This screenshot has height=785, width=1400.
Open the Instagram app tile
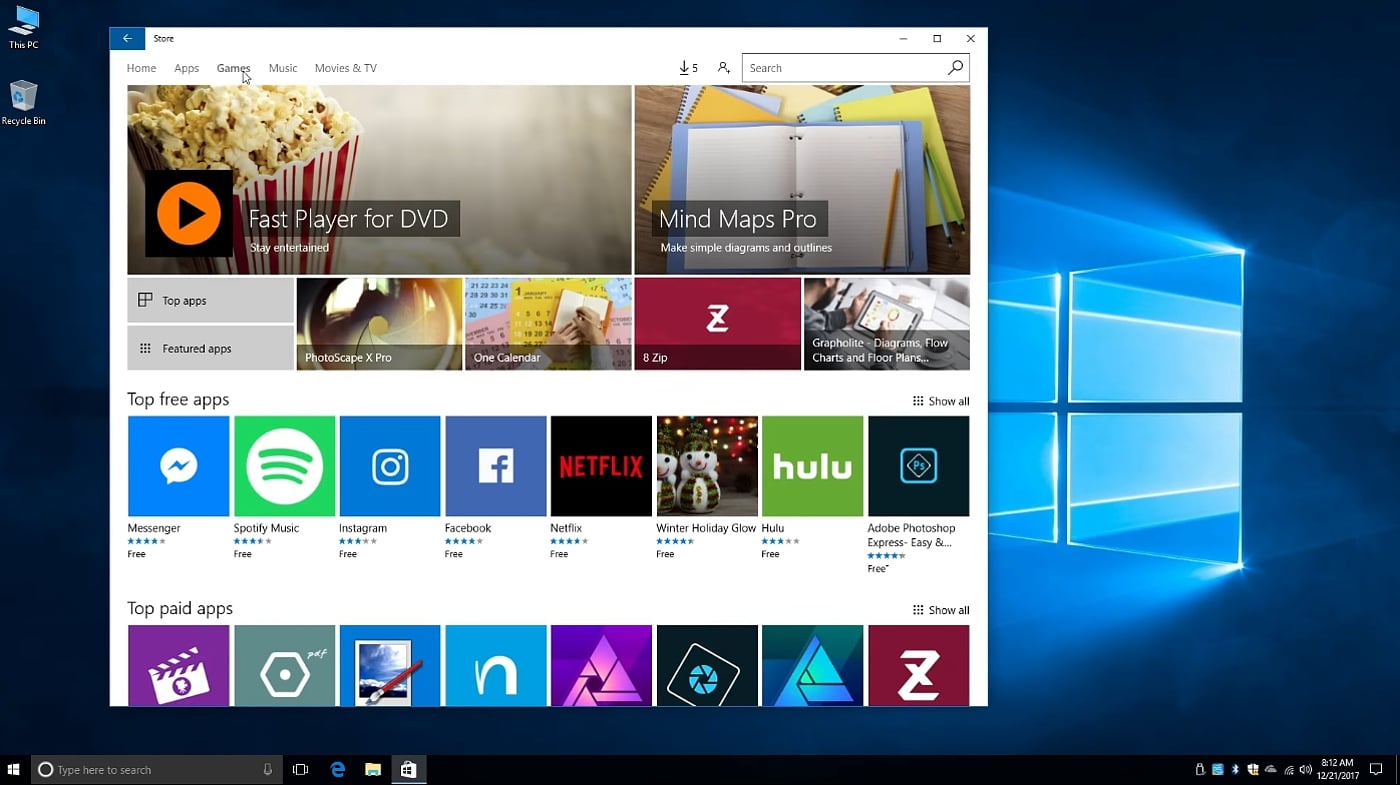click(x=390, y=466)
